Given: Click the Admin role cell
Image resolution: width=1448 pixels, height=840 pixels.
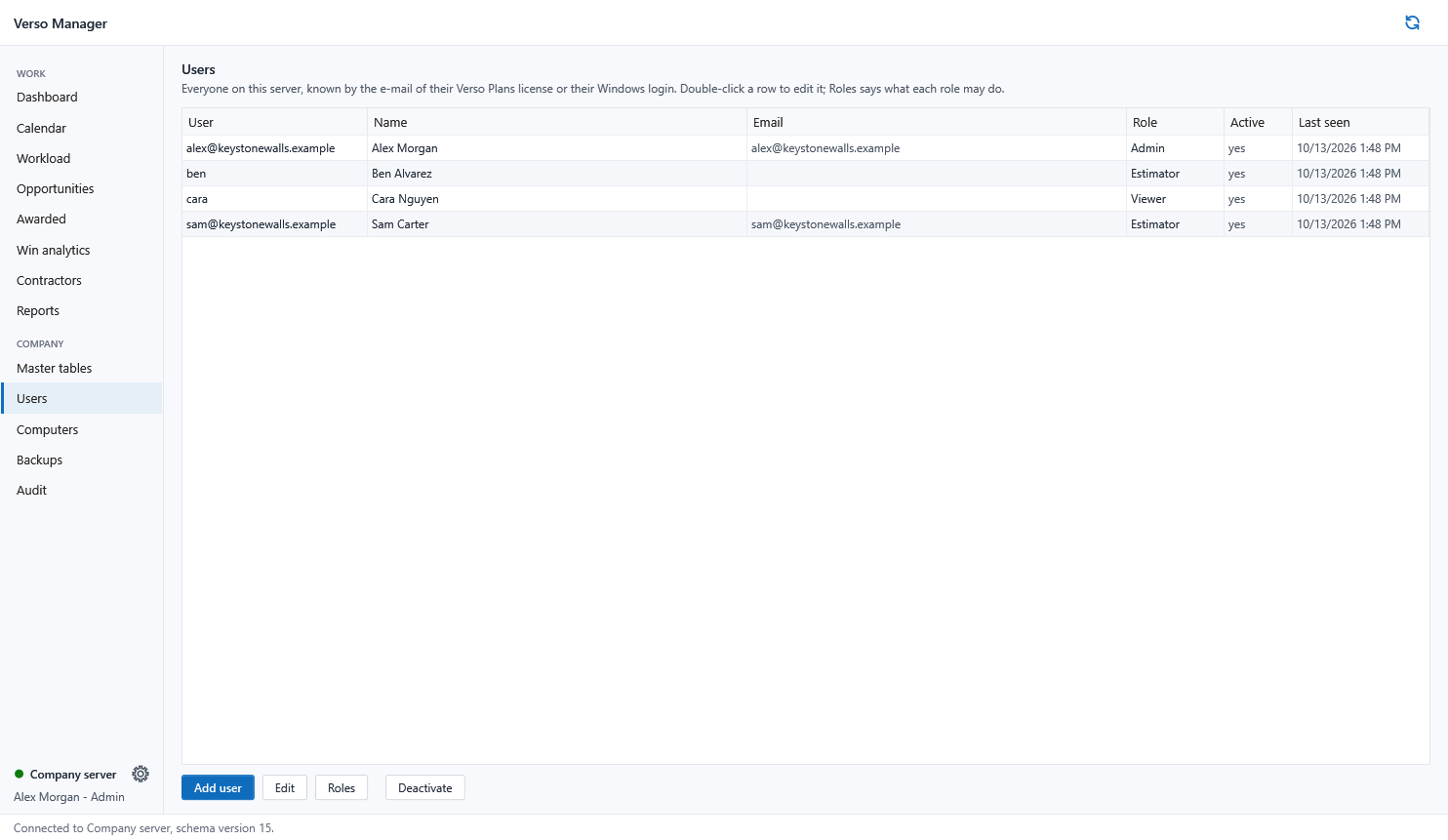Looking at the screenshot, I should [1175, 148].
